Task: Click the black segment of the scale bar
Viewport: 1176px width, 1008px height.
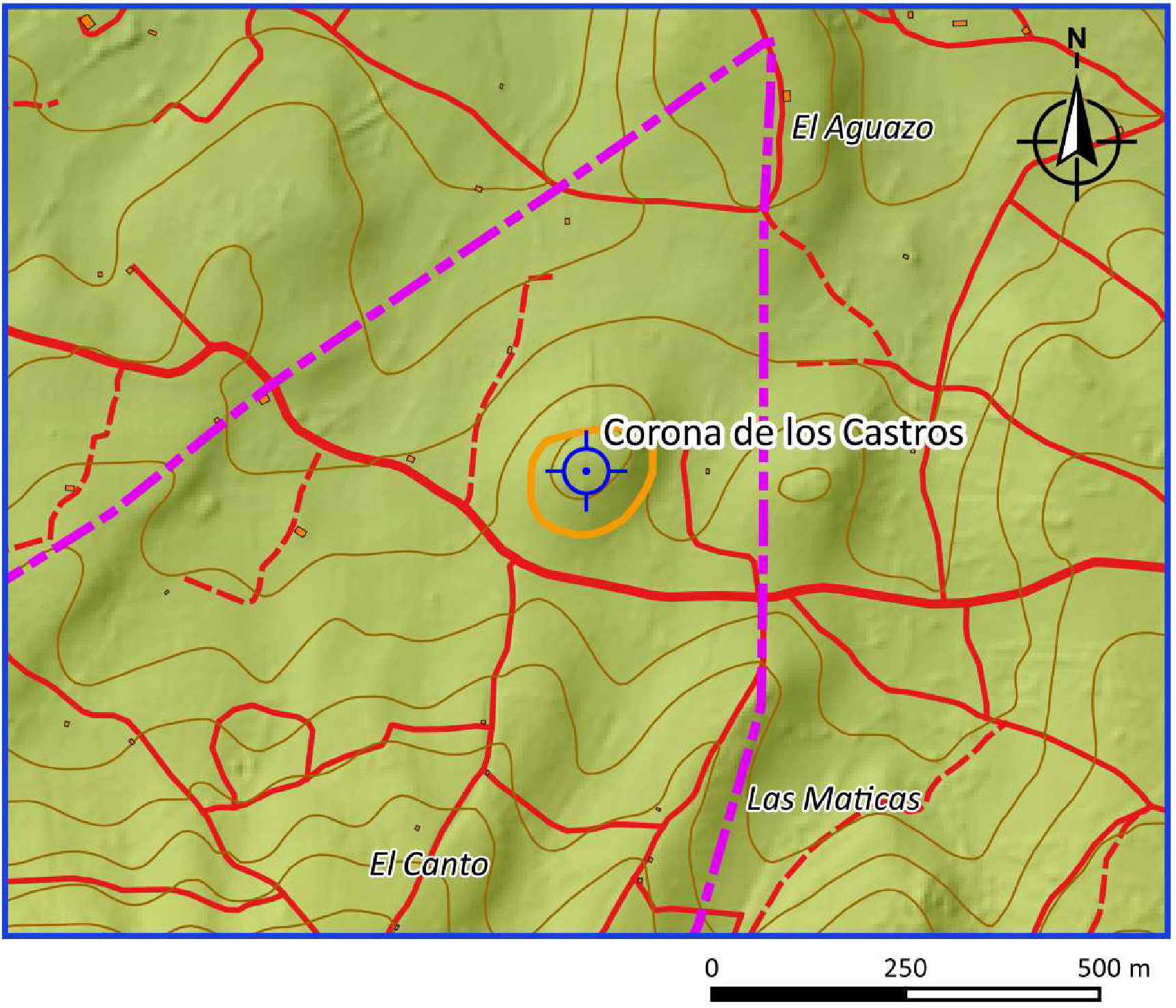Action: [808, 994]
